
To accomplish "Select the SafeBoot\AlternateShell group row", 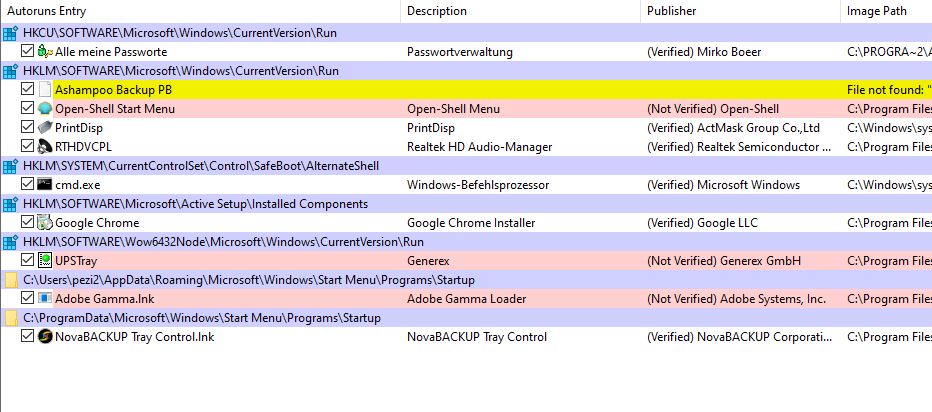I will [x=466, y=166].
